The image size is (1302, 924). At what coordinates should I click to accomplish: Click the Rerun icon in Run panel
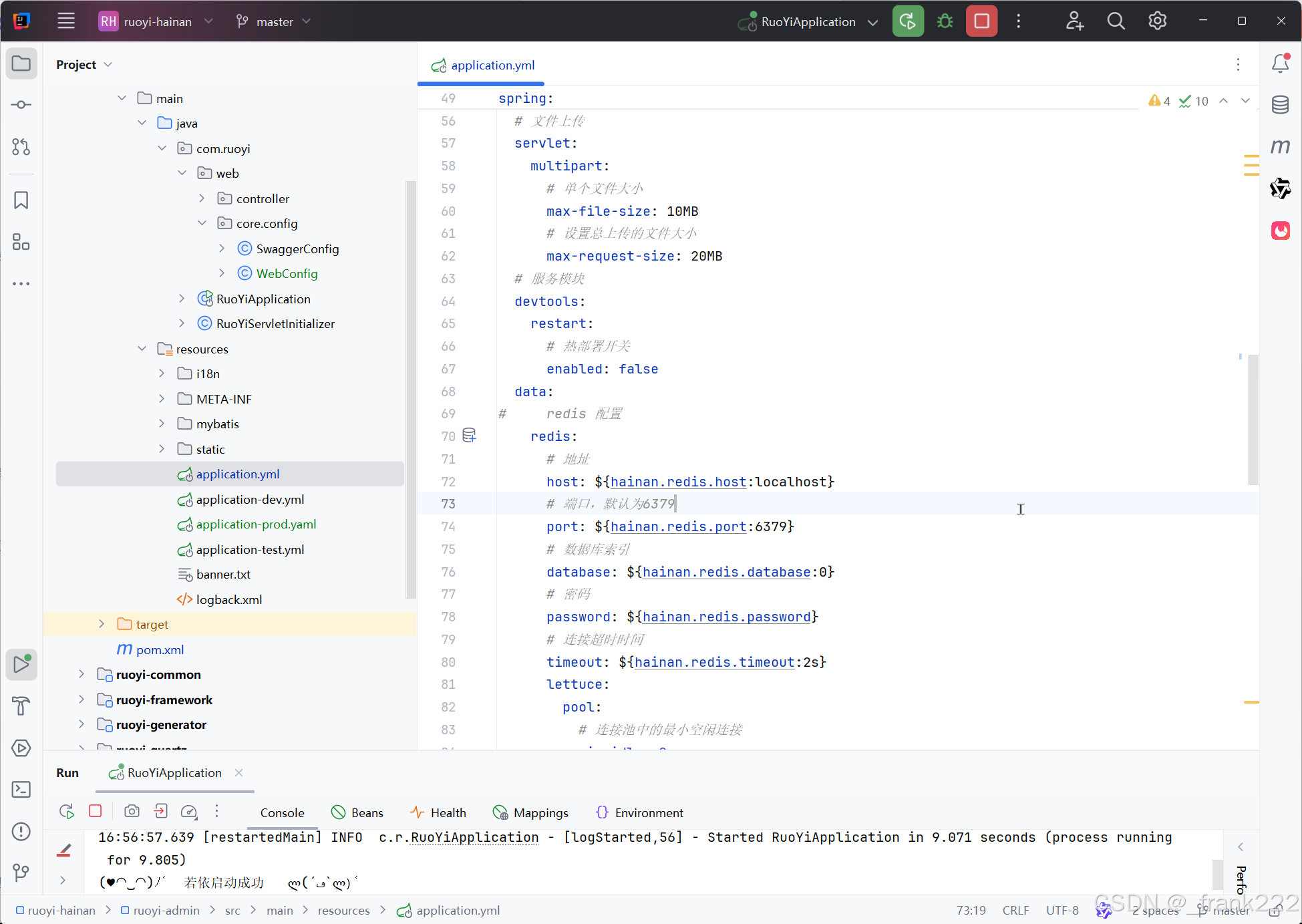point(67,811)
